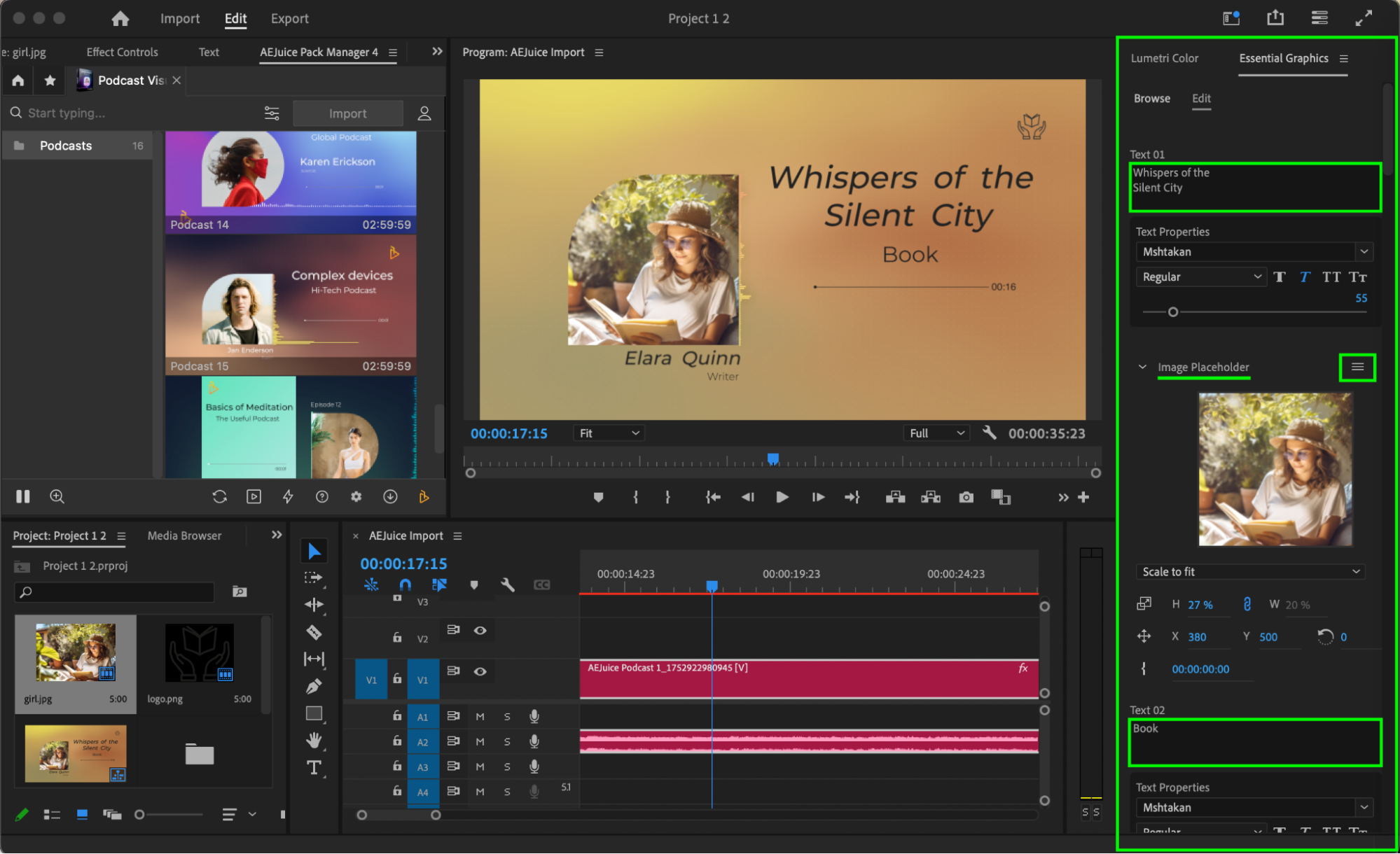Select the Pen tool
Screen dimensions: 1400x854
pos(314,687)
